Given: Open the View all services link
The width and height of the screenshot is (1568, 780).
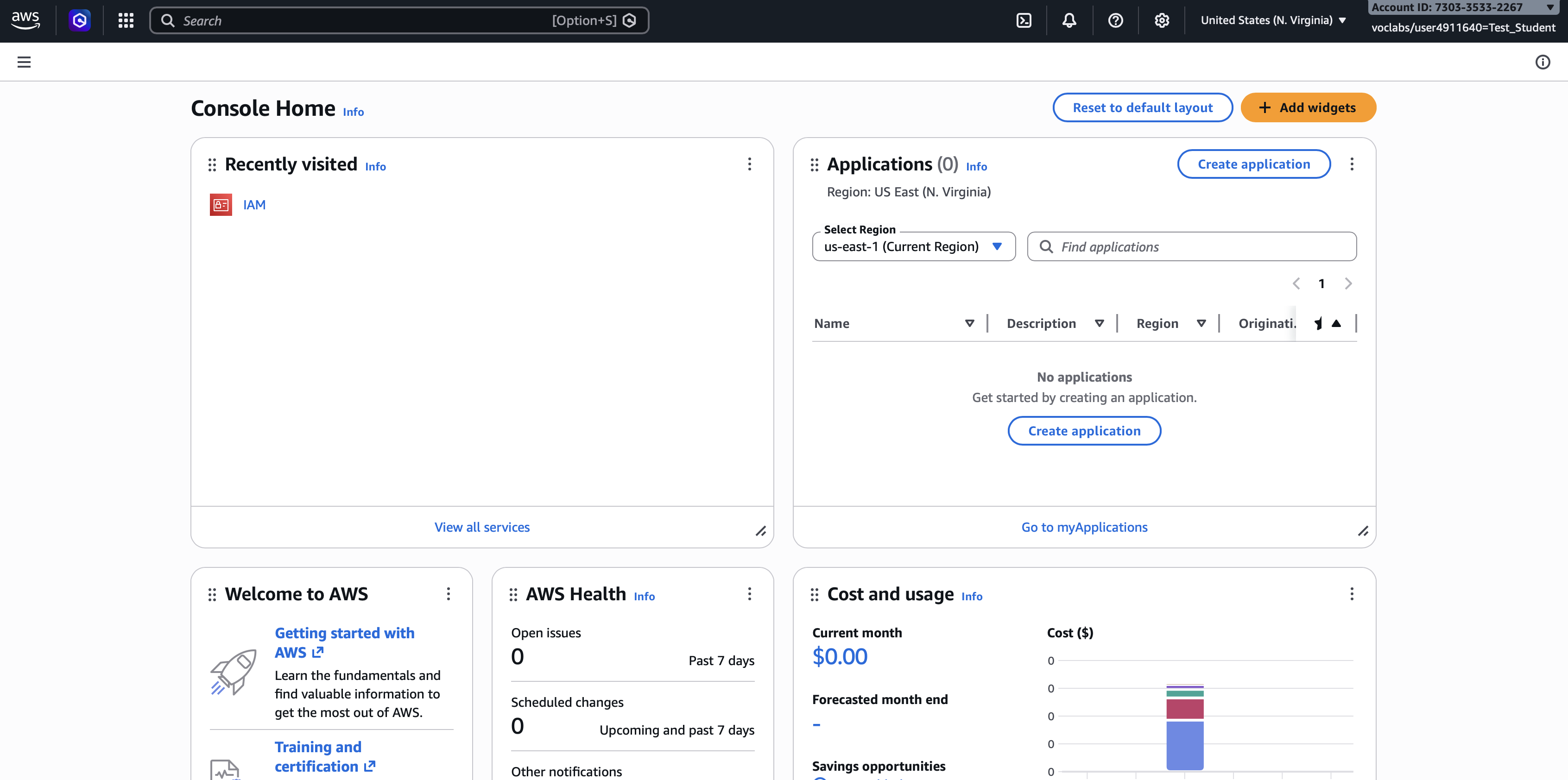Looking at the screenshot, I should click(482, 528).
